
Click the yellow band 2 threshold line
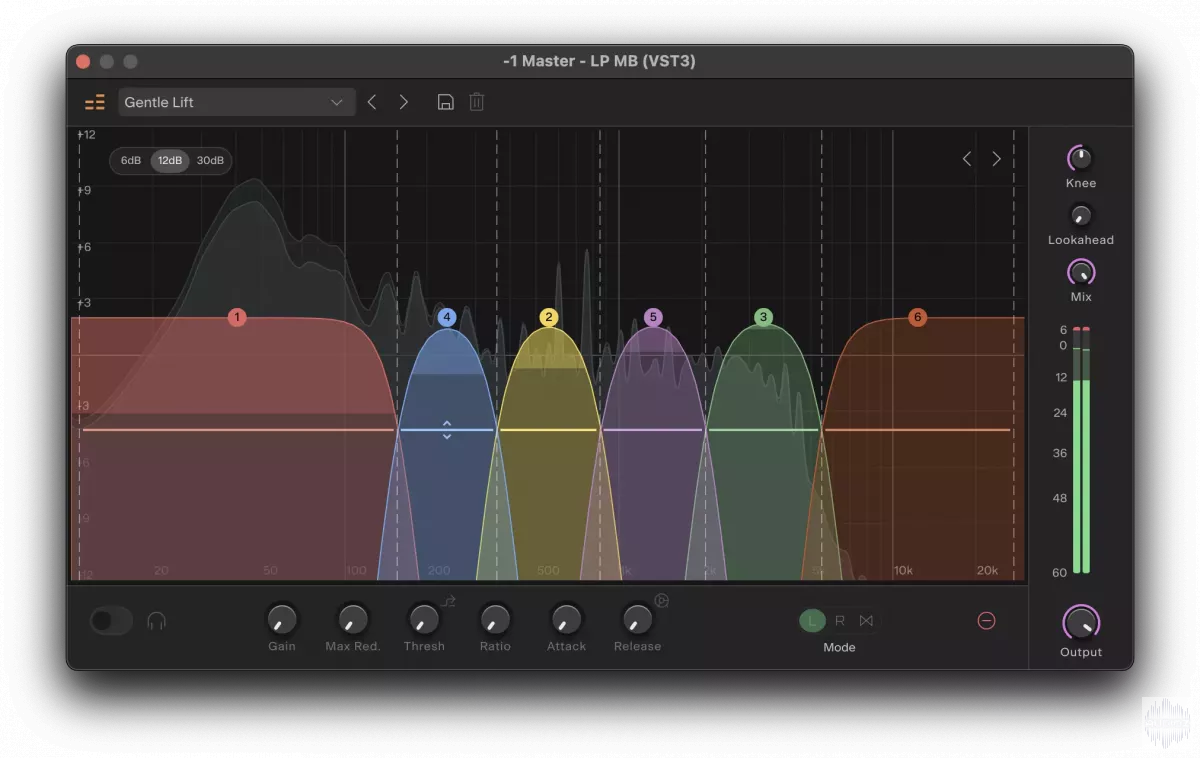point(548,430)
